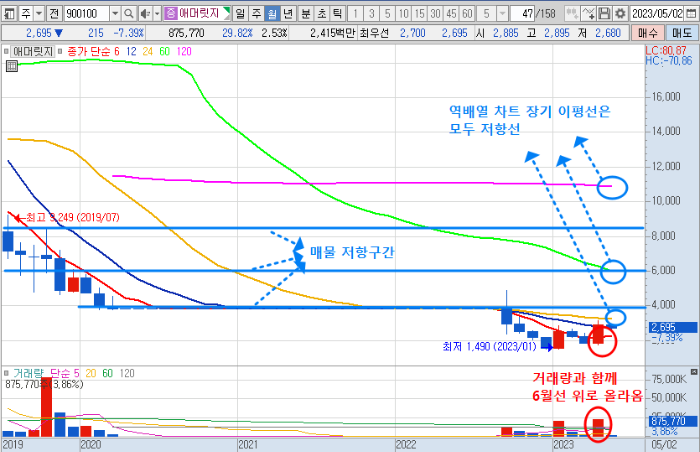This screenshot has width=700, height=452.
Task: Select the 30 interval button
Action: coord(435,13)
